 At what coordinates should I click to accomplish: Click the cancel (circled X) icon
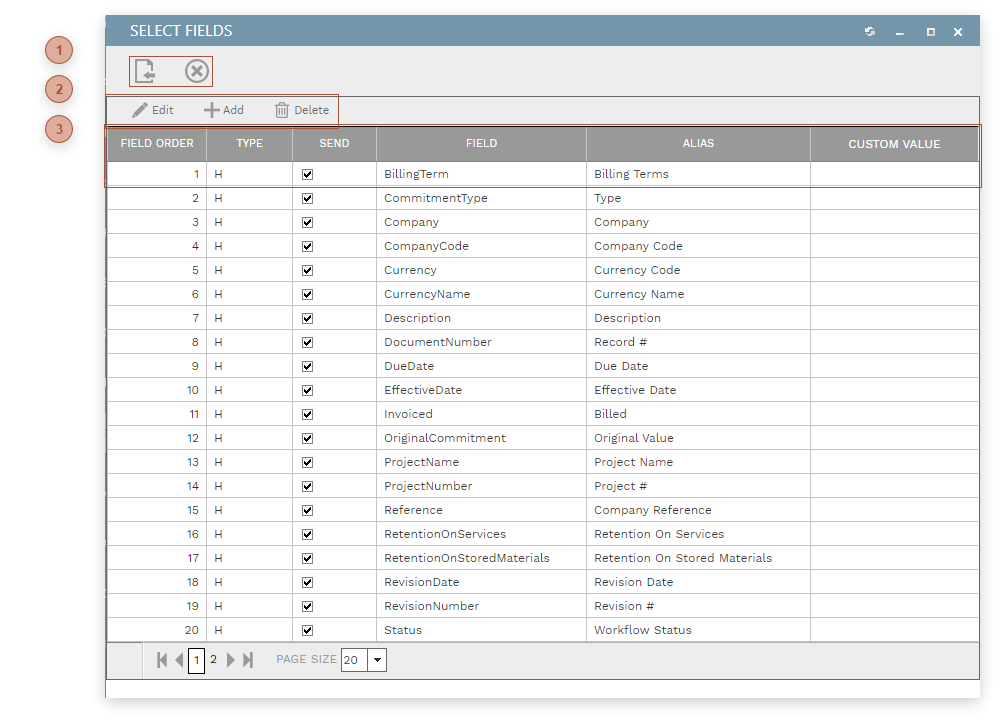point(196,71)
